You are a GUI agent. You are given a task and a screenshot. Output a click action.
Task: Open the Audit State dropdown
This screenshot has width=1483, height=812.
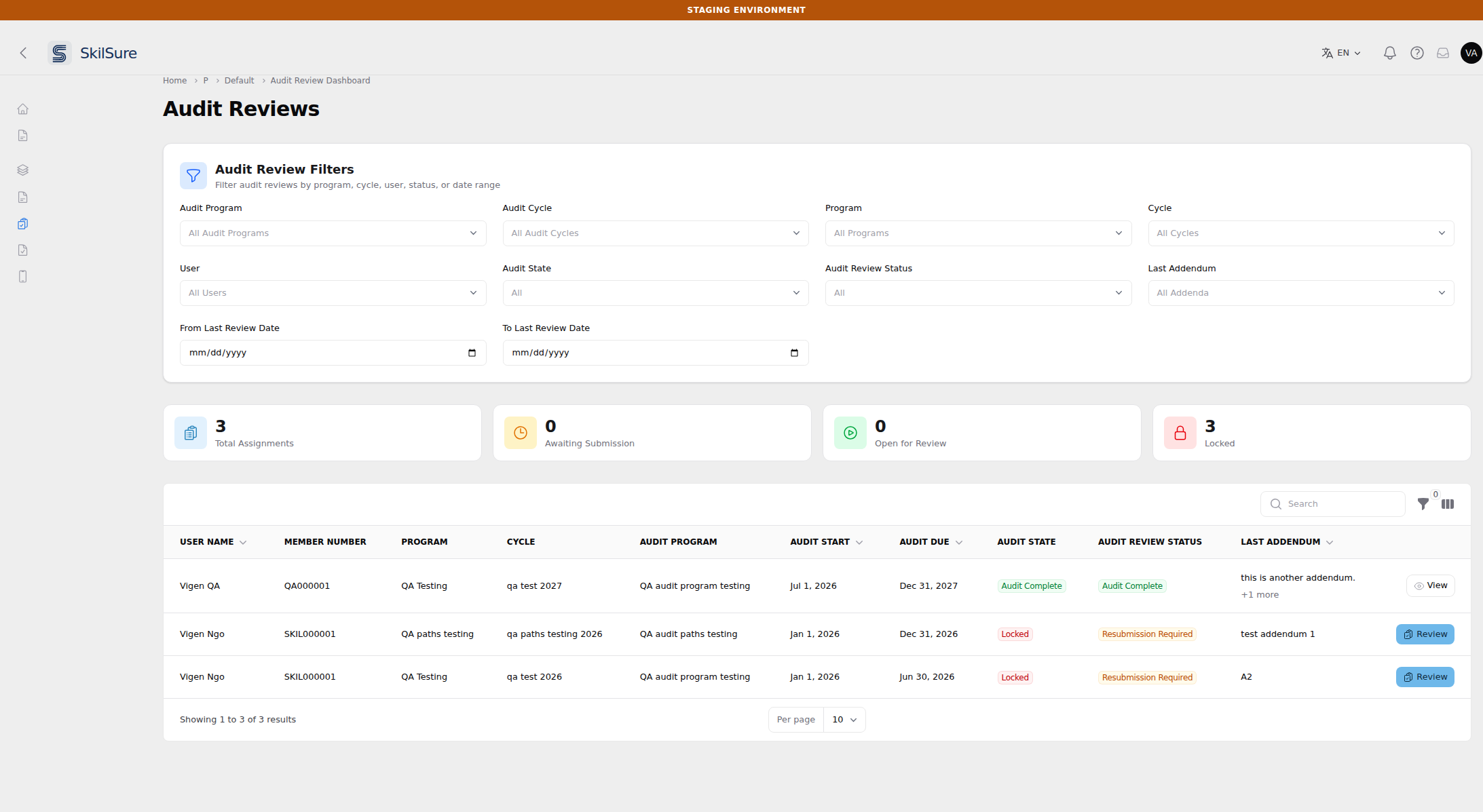coord(656,293)
